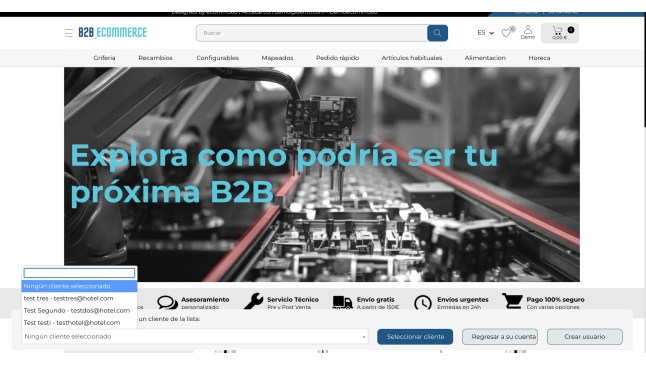Open the Demo user account icon

pos(528,32)
